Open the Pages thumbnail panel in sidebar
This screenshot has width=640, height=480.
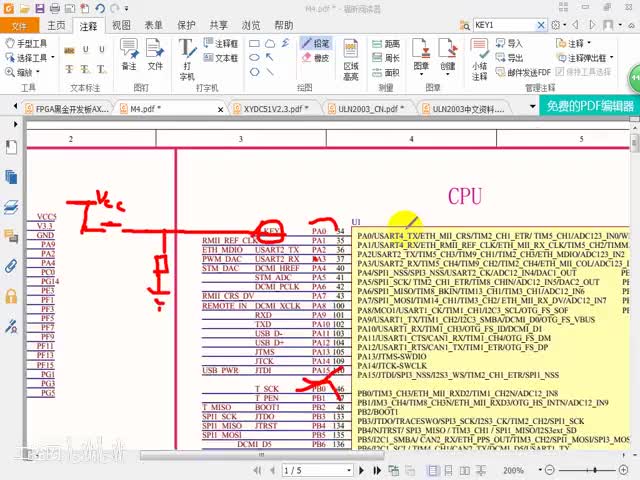tap(11, 177)
